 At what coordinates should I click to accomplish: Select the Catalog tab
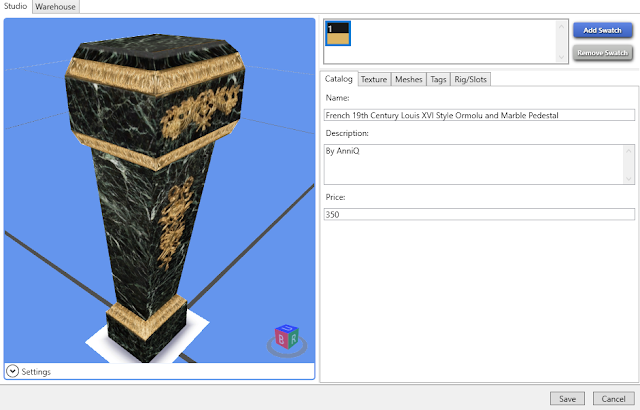pyautogui.click(x=338, y=79)
